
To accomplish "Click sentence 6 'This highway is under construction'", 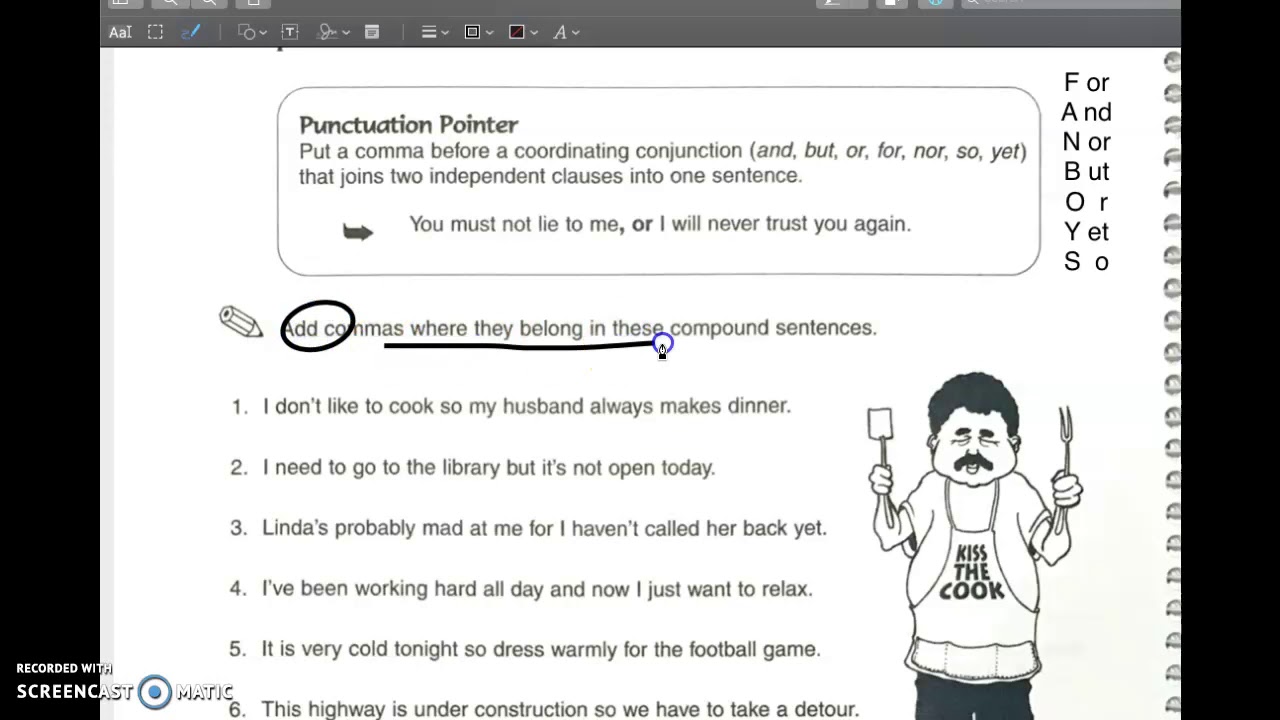I will click(560, 709).
